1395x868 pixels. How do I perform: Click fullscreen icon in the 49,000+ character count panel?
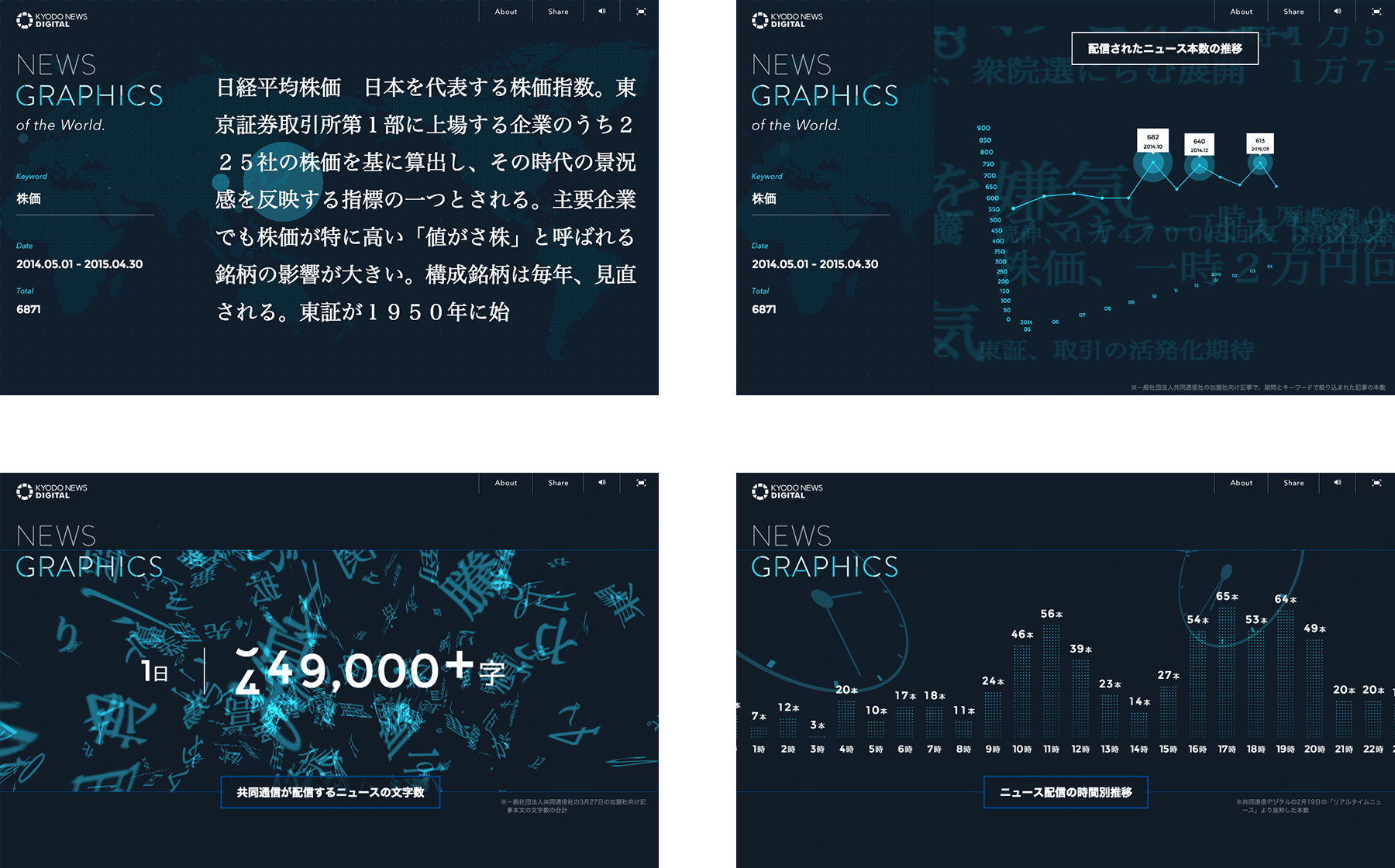641,483
